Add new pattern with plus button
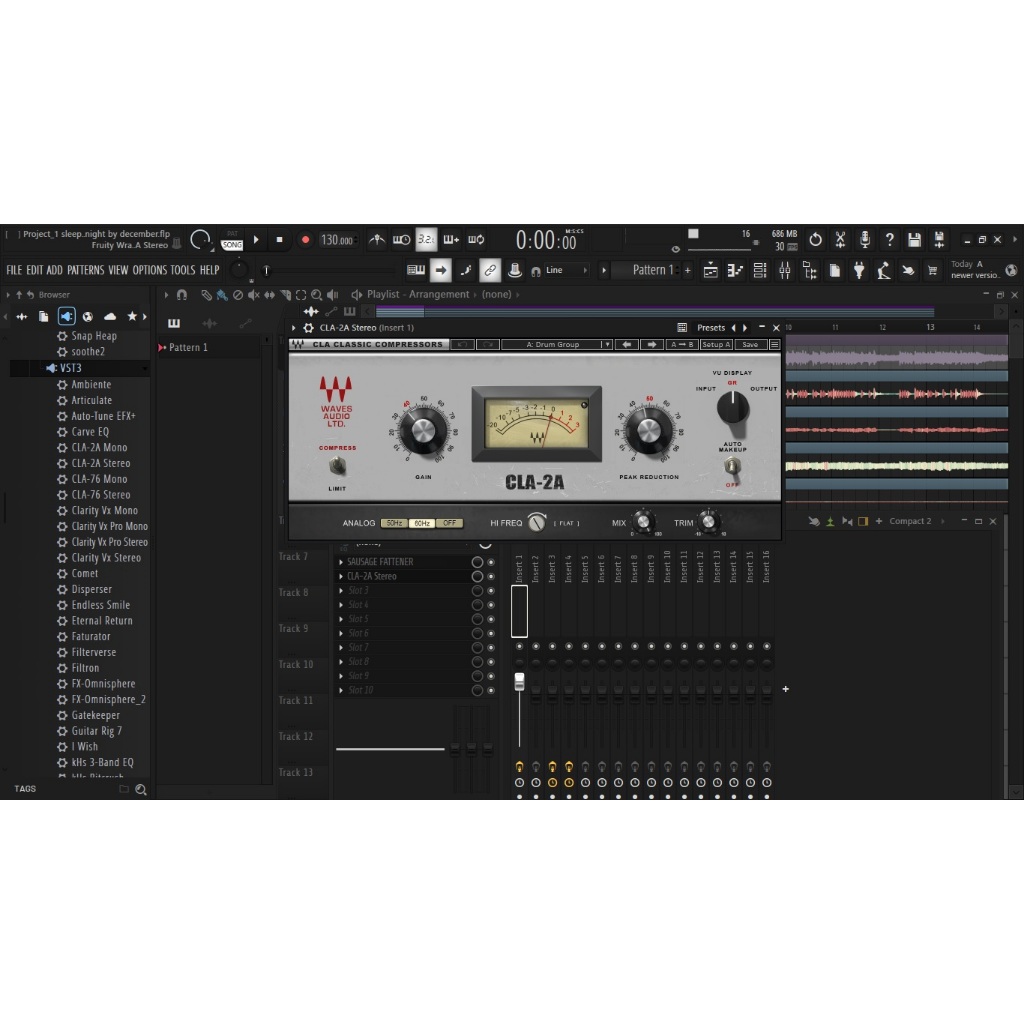Screen dimensions: 1024x1024 point(687,270)
